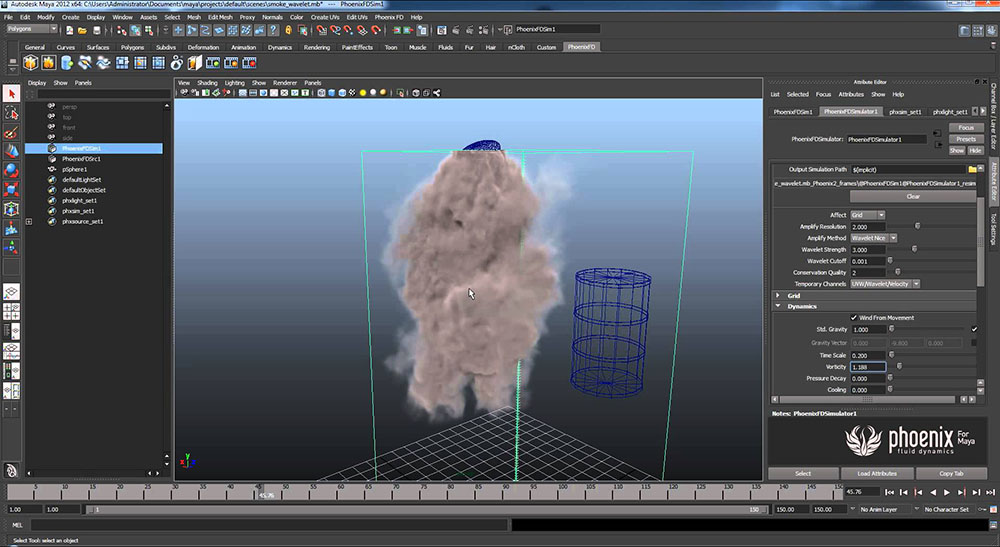The image size is (1000, 547).
Task: Click the Select button in Attribute Editor
Action: [803, 474]
